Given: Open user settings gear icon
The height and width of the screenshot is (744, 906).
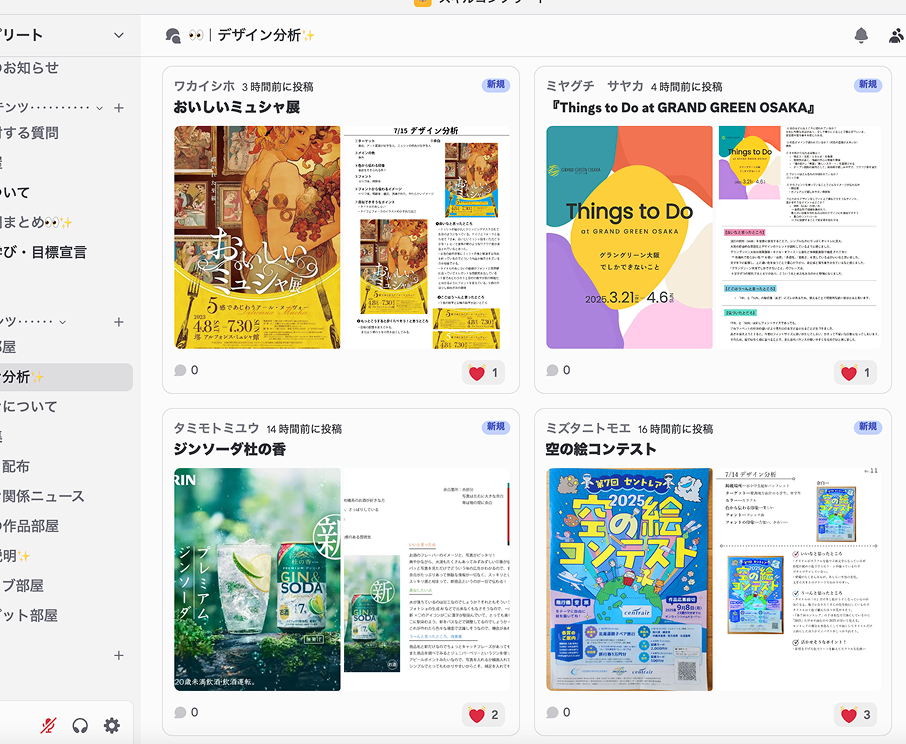Looking at the screenshot, I should pos(111,726).
